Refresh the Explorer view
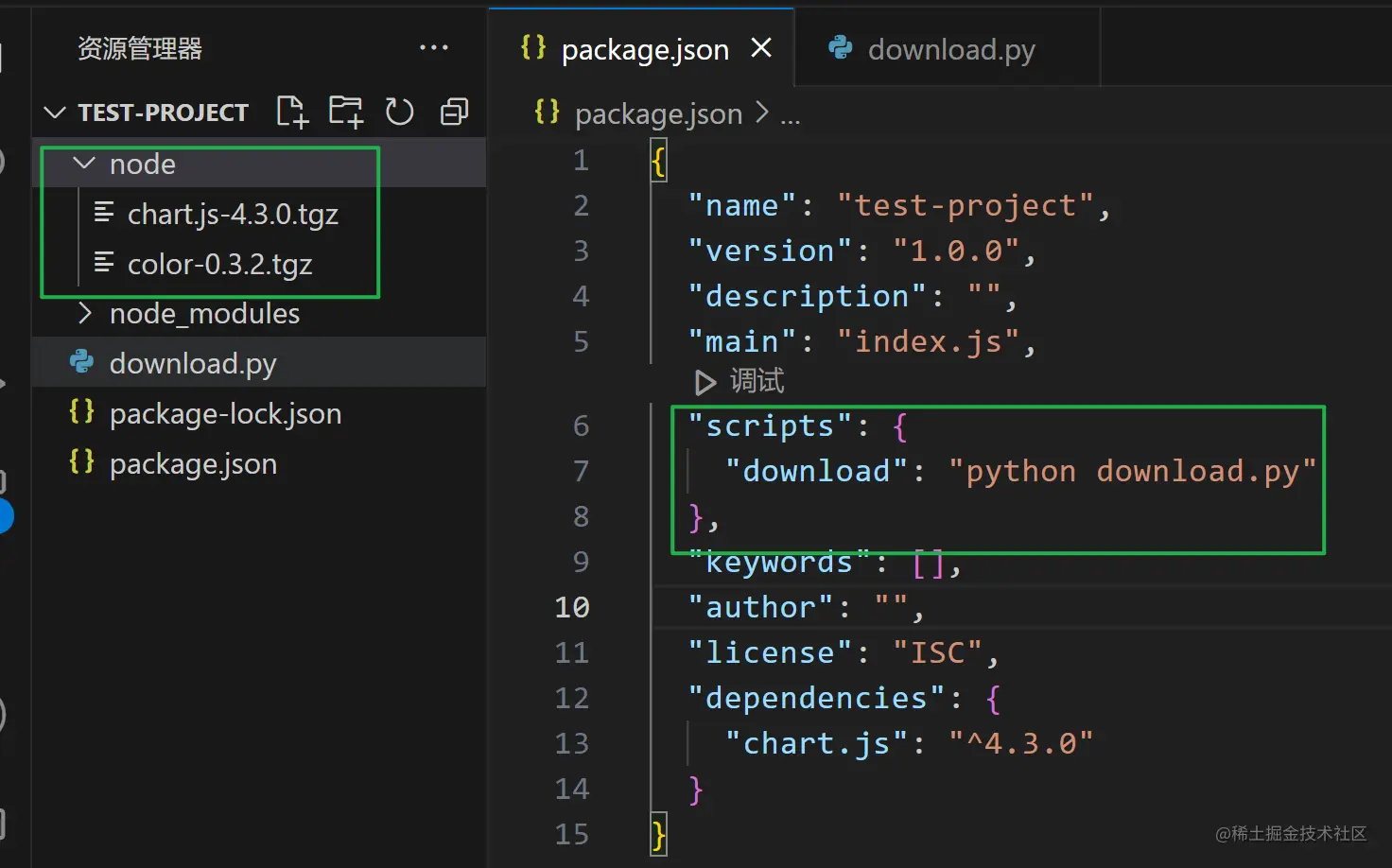Screen dimensions: 1392x868 (400, 111)
